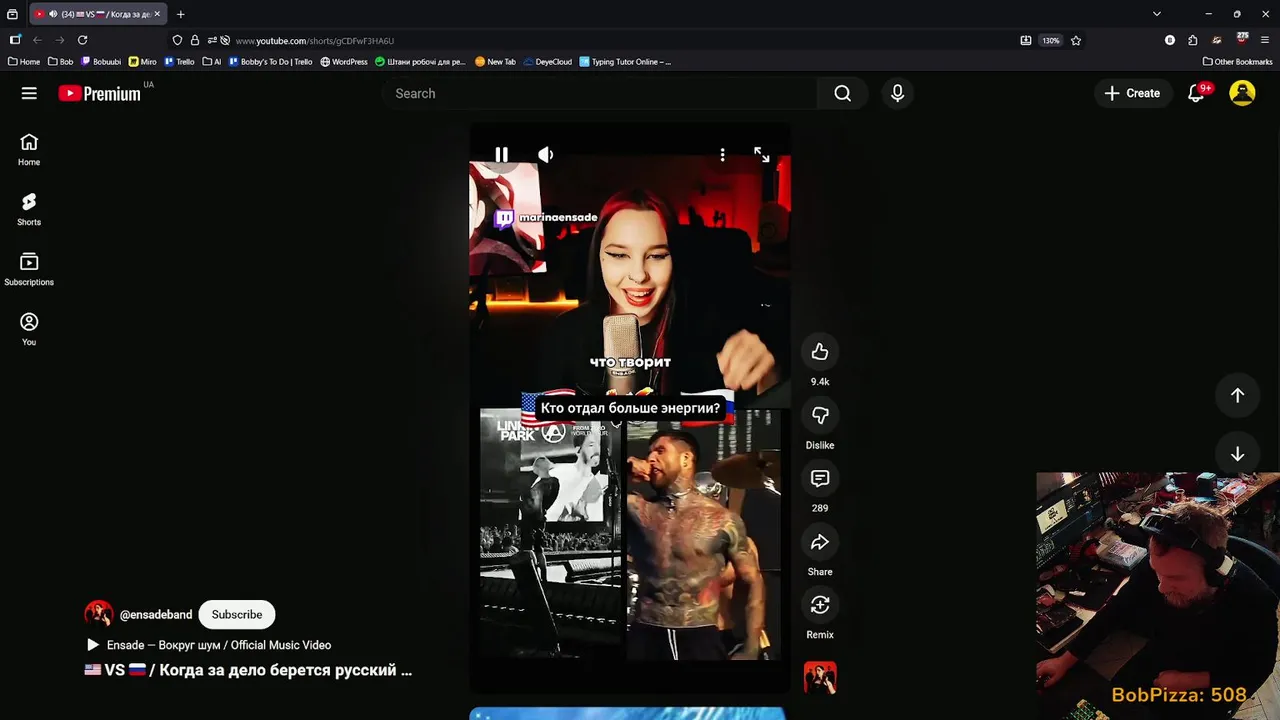Open the extension with 275 badge
The height and width of the screenshot is (720, 1280).
[x=1241, y=39]
